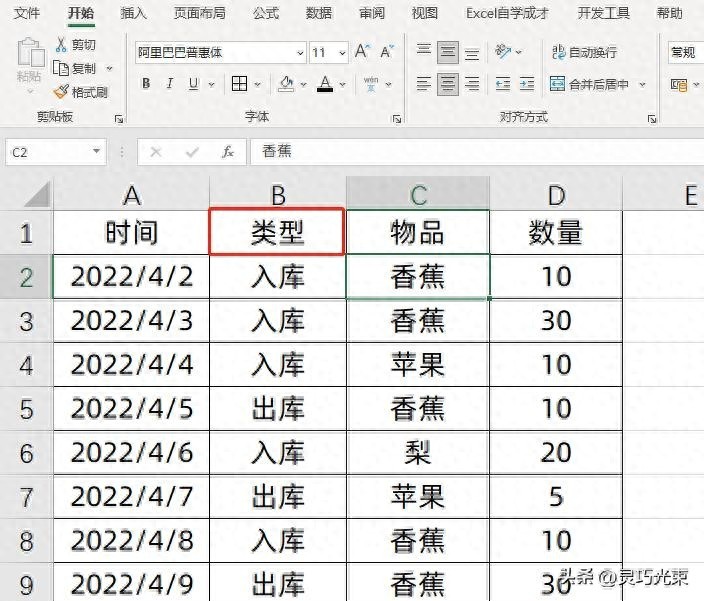Select column A header
Viewport: 704px width, 601px height.
pyautogui.click(x=131, y=194)
